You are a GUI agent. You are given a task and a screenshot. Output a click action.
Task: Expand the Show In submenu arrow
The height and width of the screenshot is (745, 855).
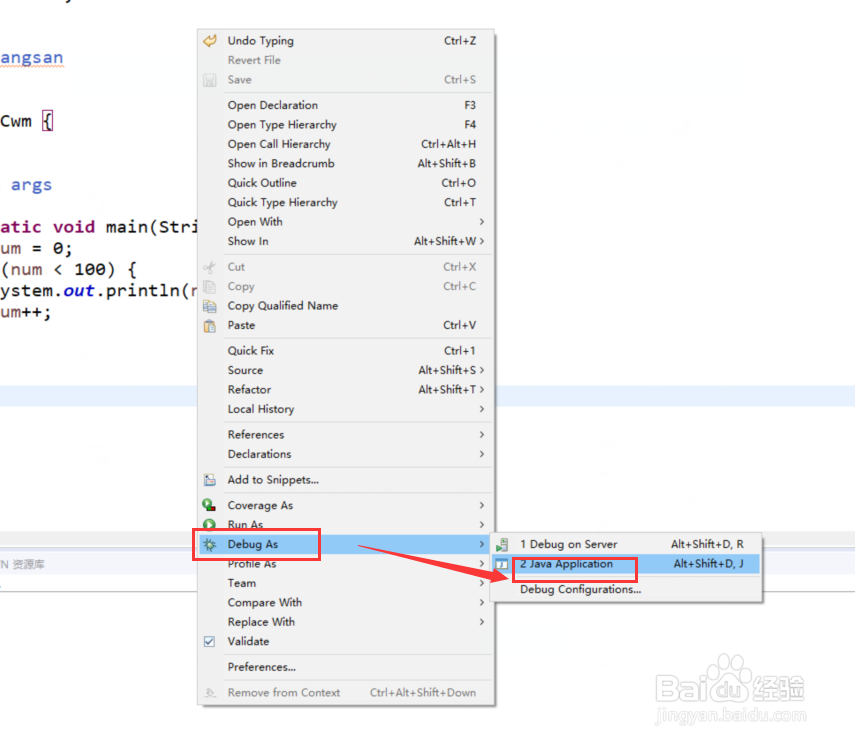[482, 241]
